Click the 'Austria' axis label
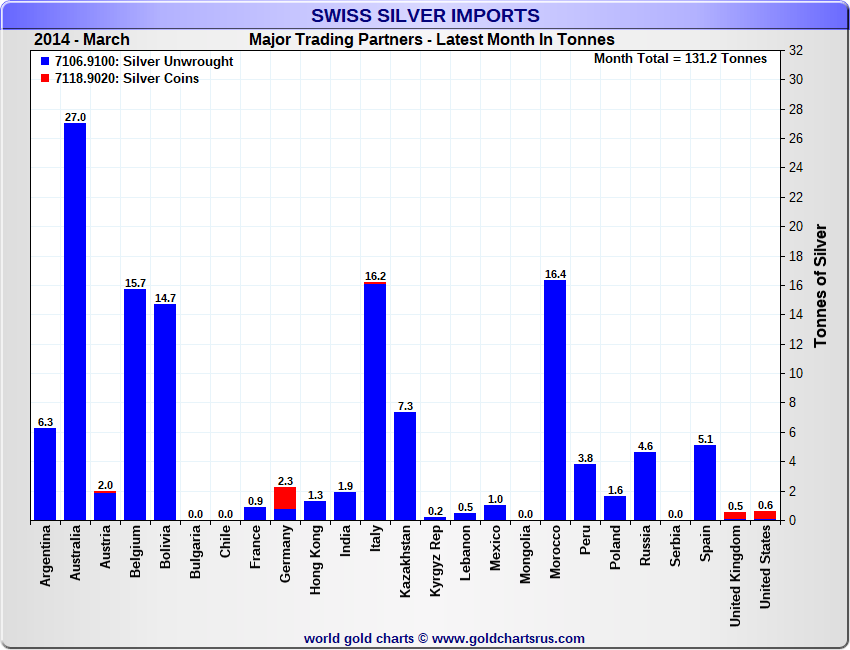Image resolution: width=850 pixels, height=650 pixels. [105, 547]
